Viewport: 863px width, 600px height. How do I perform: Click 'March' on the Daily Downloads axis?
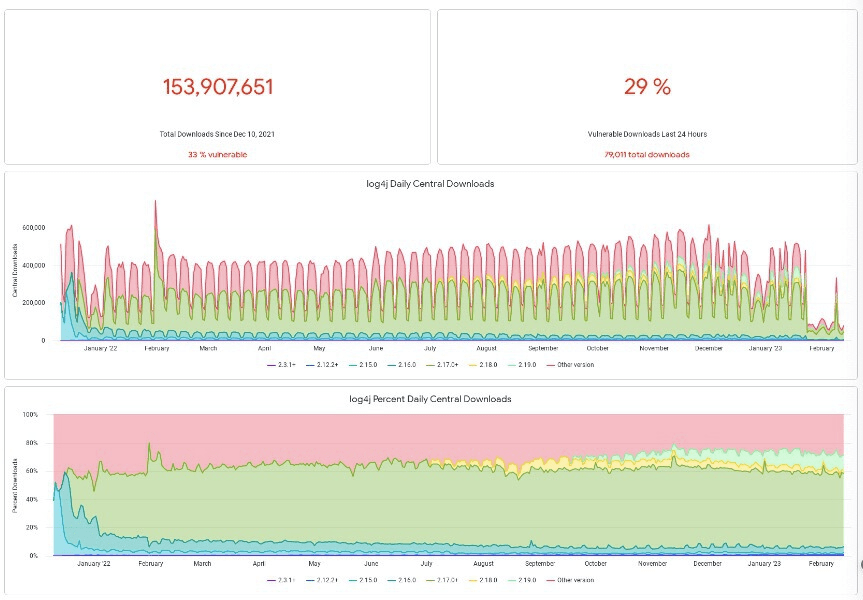[x=208, y=348]
